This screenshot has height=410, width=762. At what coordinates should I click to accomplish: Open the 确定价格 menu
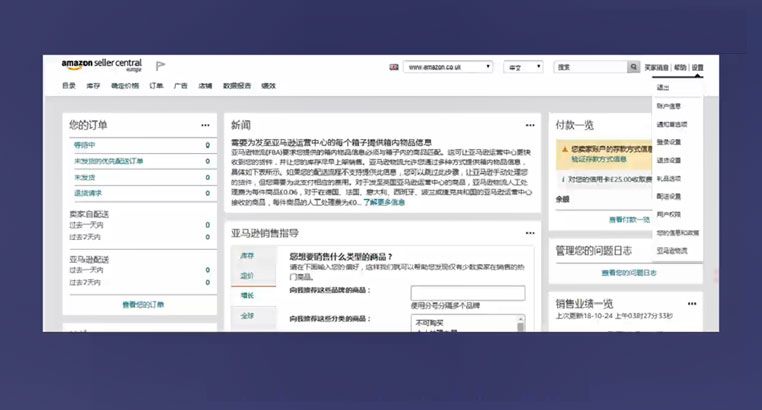click(125, 85)
